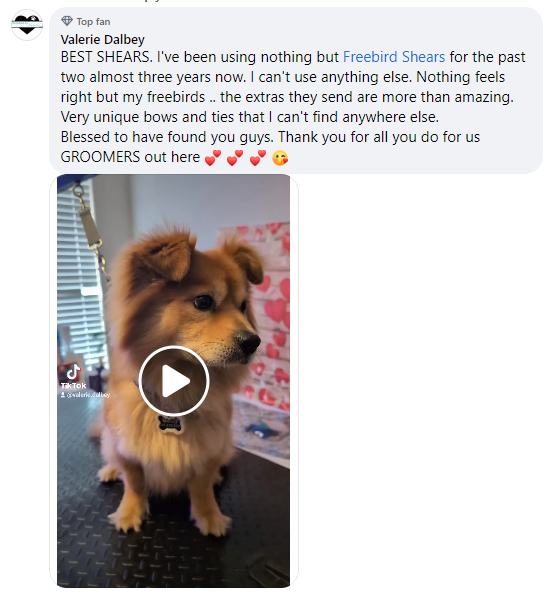Open Valerie Dalbey's profile picture avatar
The height and width of the screenshot is (595, 556).
point(27,25)
